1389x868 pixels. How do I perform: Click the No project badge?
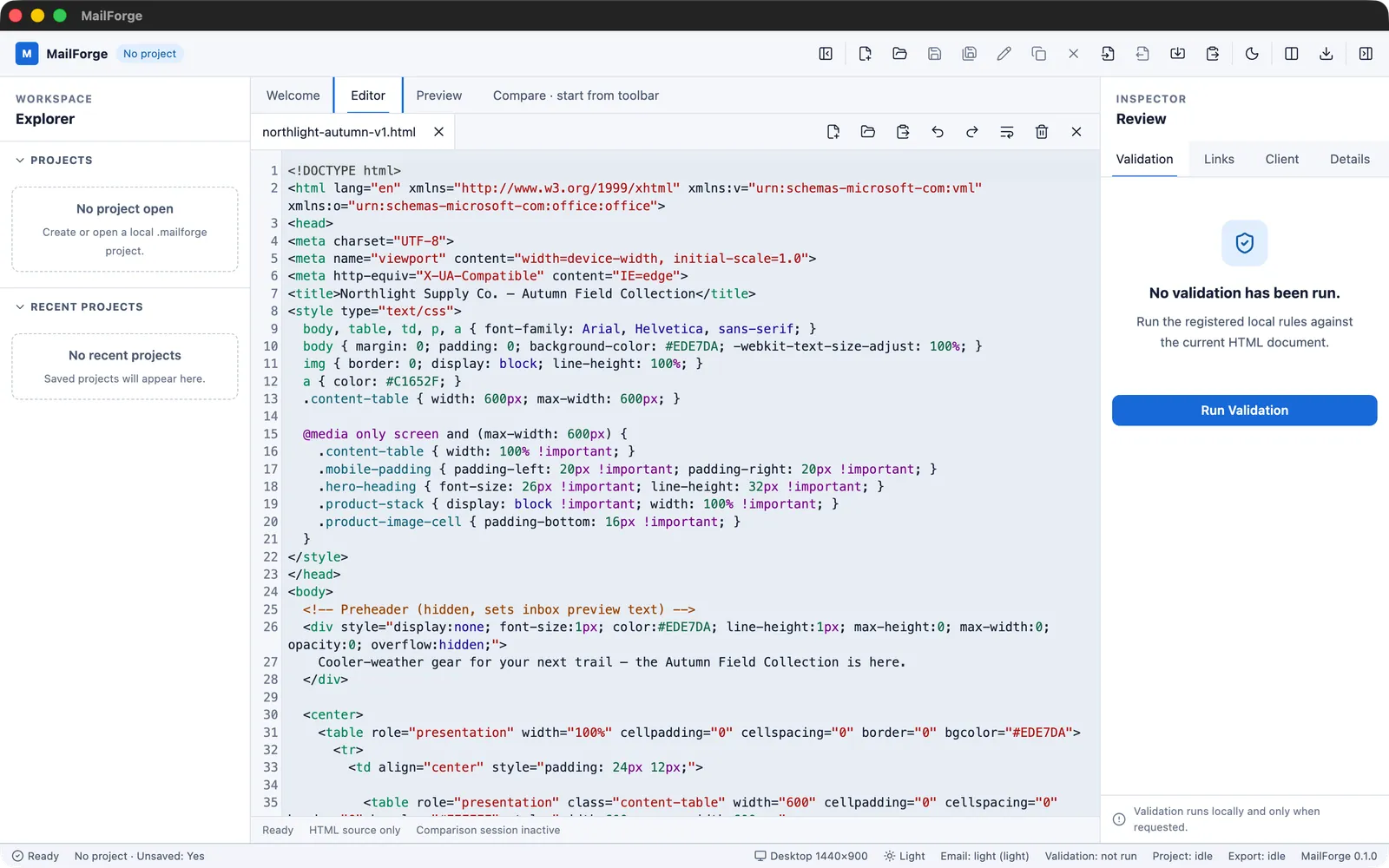coord(149,54)
